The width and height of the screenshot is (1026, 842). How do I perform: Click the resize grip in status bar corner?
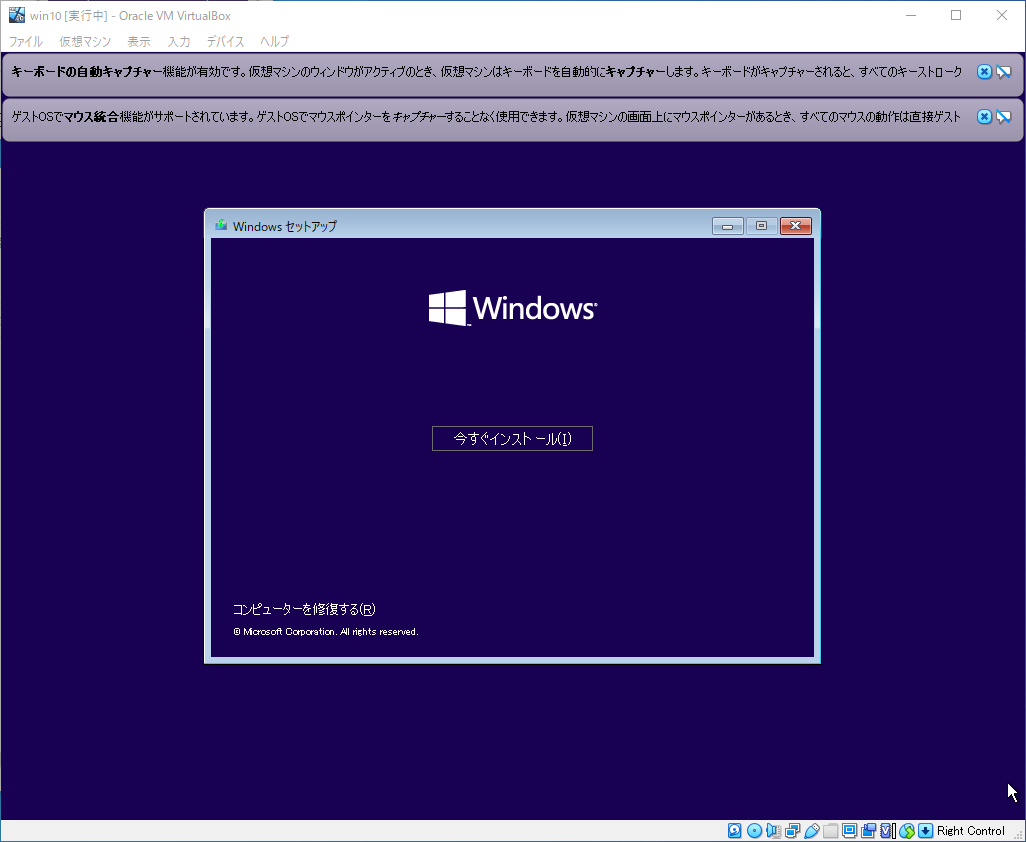(1018, 835)
